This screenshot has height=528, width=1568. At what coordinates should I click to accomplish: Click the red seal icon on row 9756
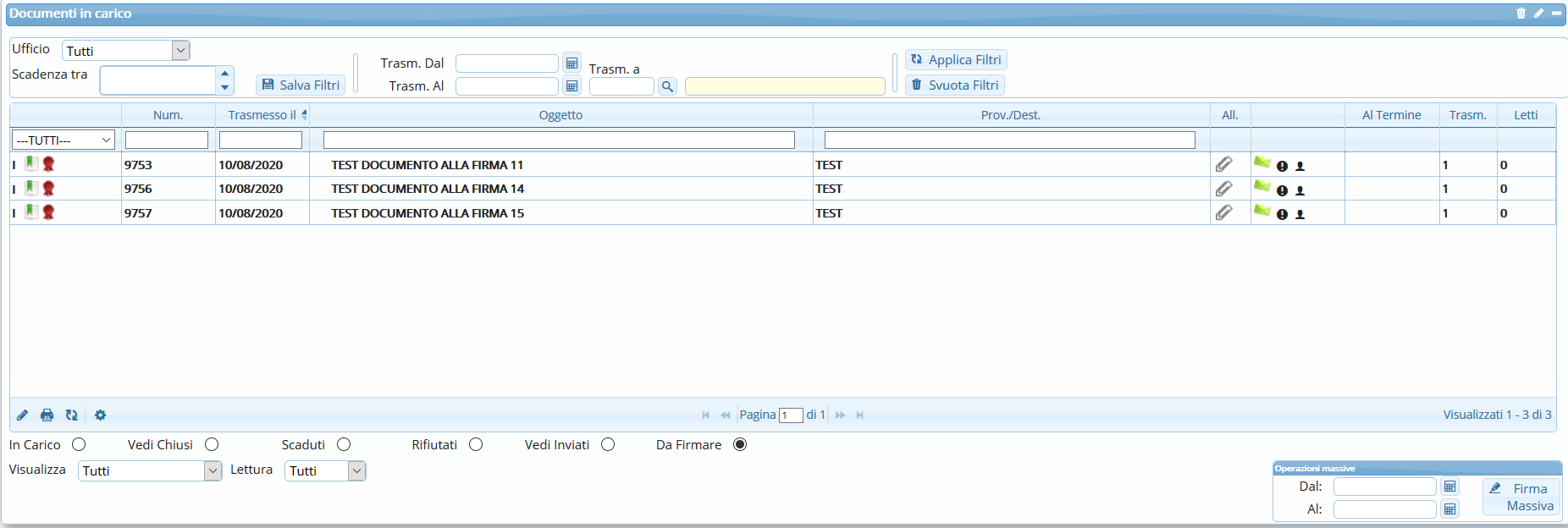(48, 188)
